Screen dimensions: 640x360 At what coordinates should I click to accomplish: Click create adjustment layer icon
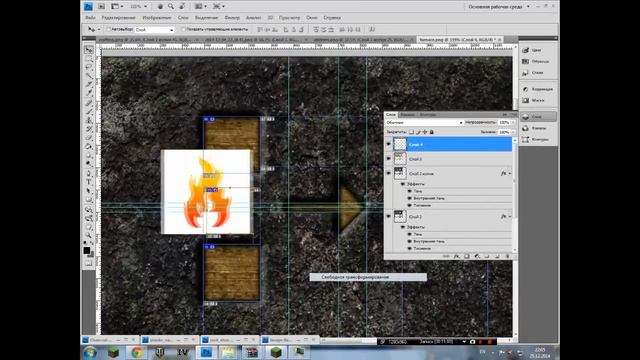tap(477, 256)
